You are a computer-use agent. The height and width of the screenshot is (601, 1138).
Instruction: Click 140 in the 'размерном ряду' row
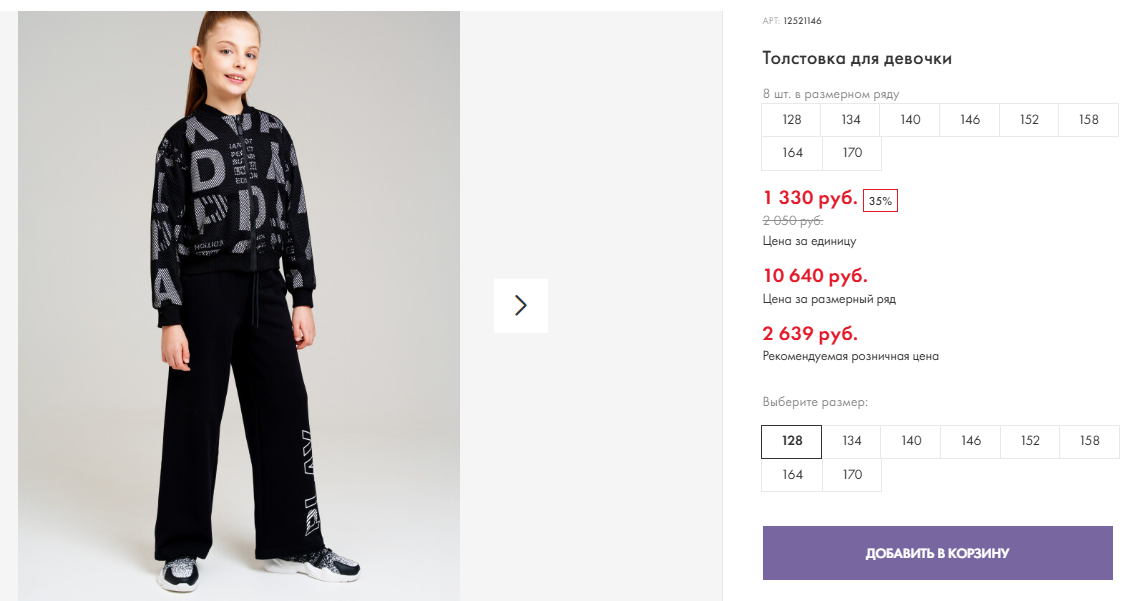click(910, 120)
